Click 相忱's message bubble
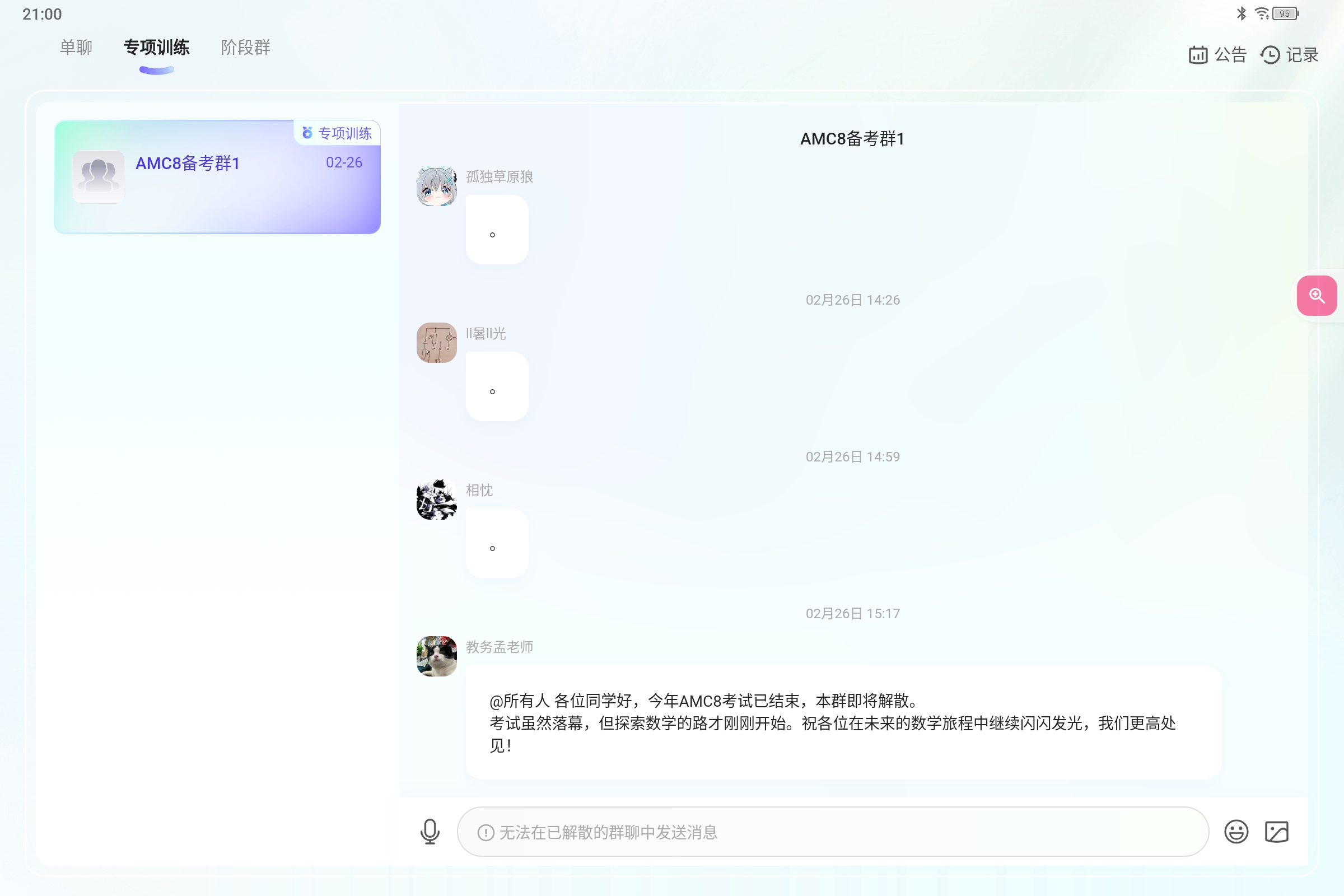1344x896 pixels. coord(497,543)
